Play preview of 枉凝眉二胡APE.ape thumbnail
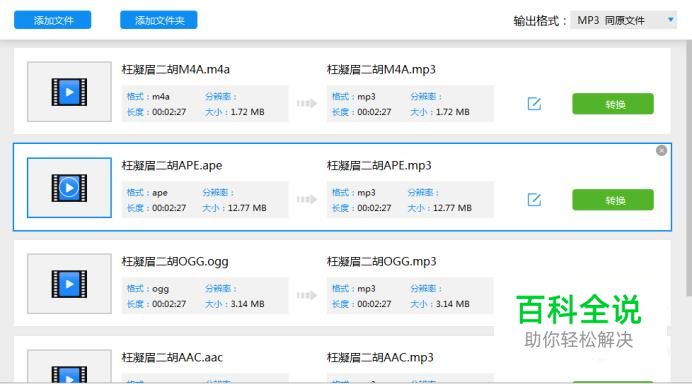This screenshot has width=692, height=384. tap(69, 188)
